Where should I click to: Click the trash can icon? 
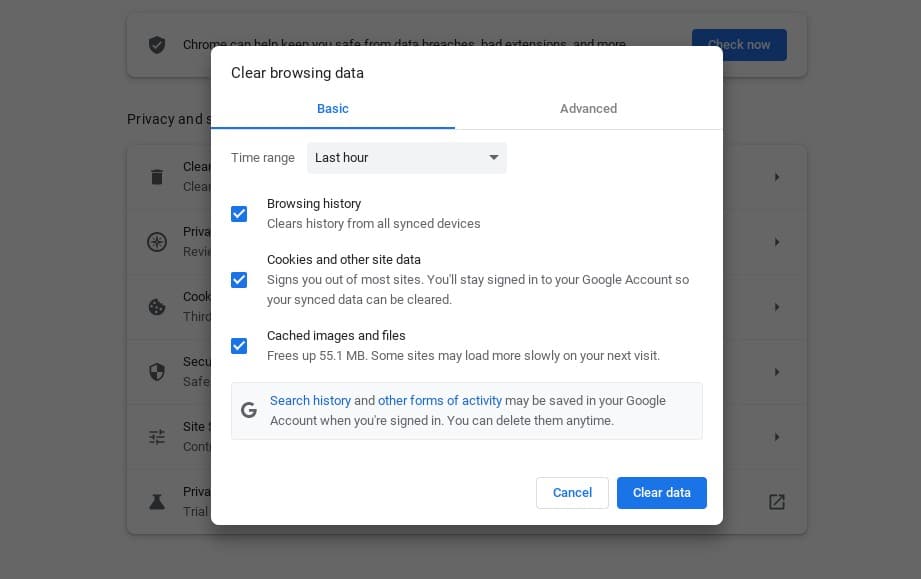pos(157,177)
